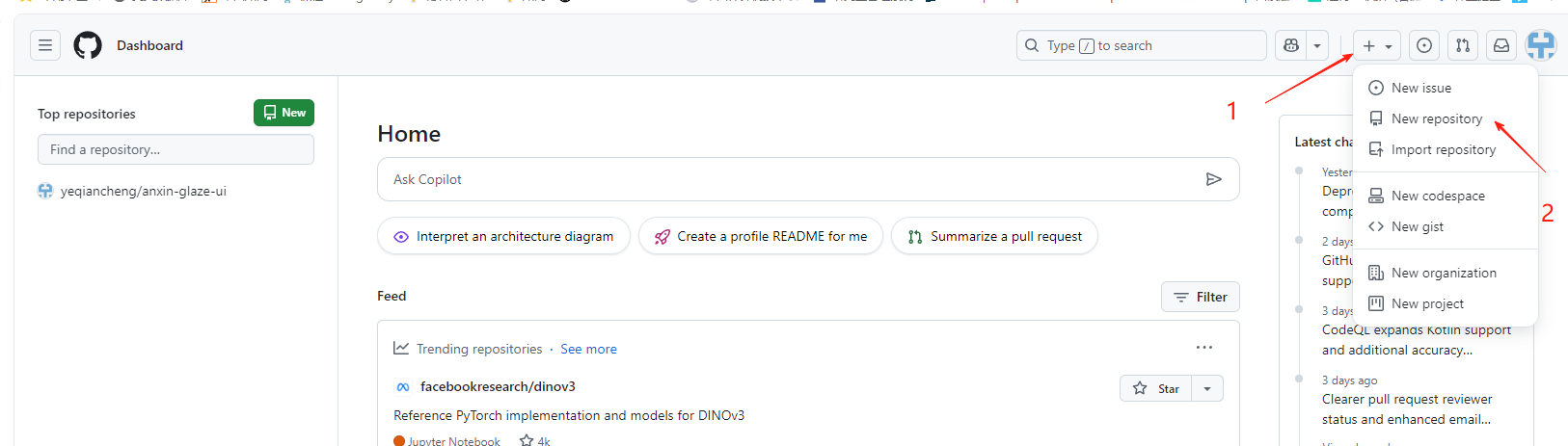Viewport: 1568px width, 446px height.
Task: Select New project from the menu
Action: pyautogui.click(x=1445, y=303)
